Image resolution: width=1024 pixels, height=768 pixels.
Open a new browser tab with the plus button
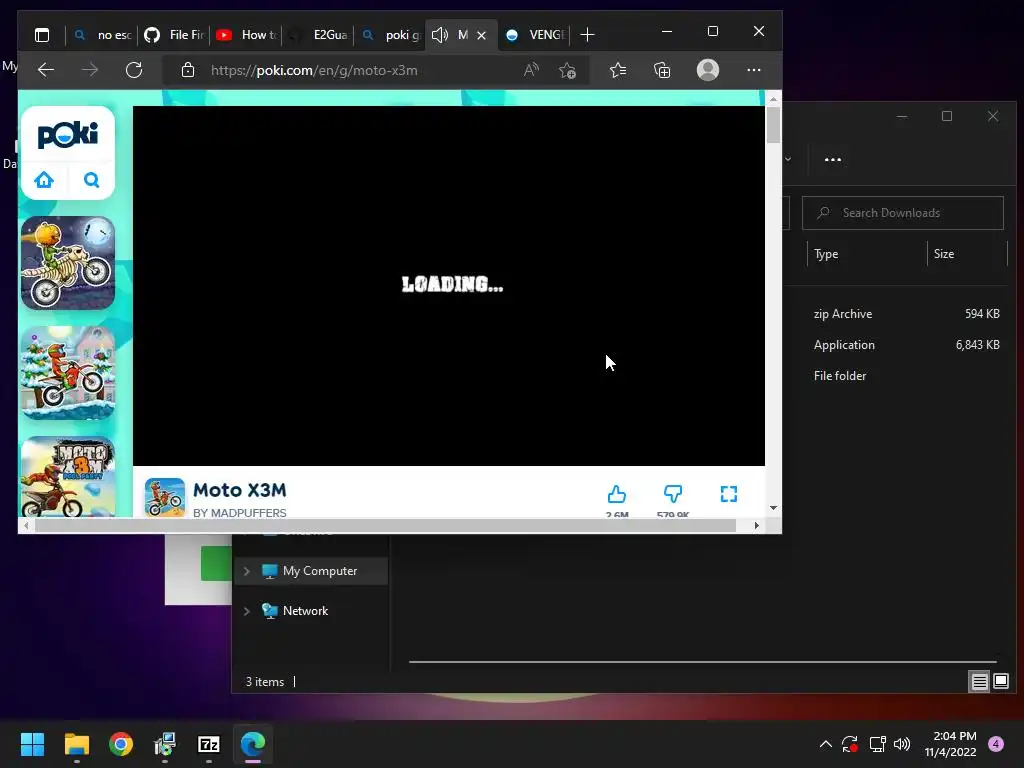pos(587,35)
